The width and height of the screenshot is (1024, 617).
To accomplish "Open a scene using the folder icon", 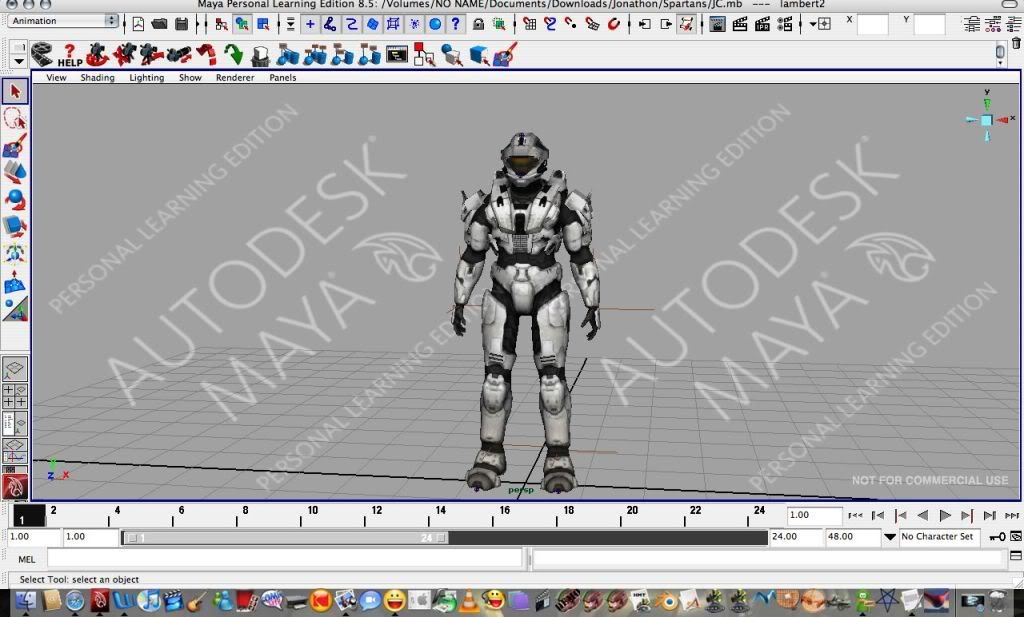I will (159, 24).
